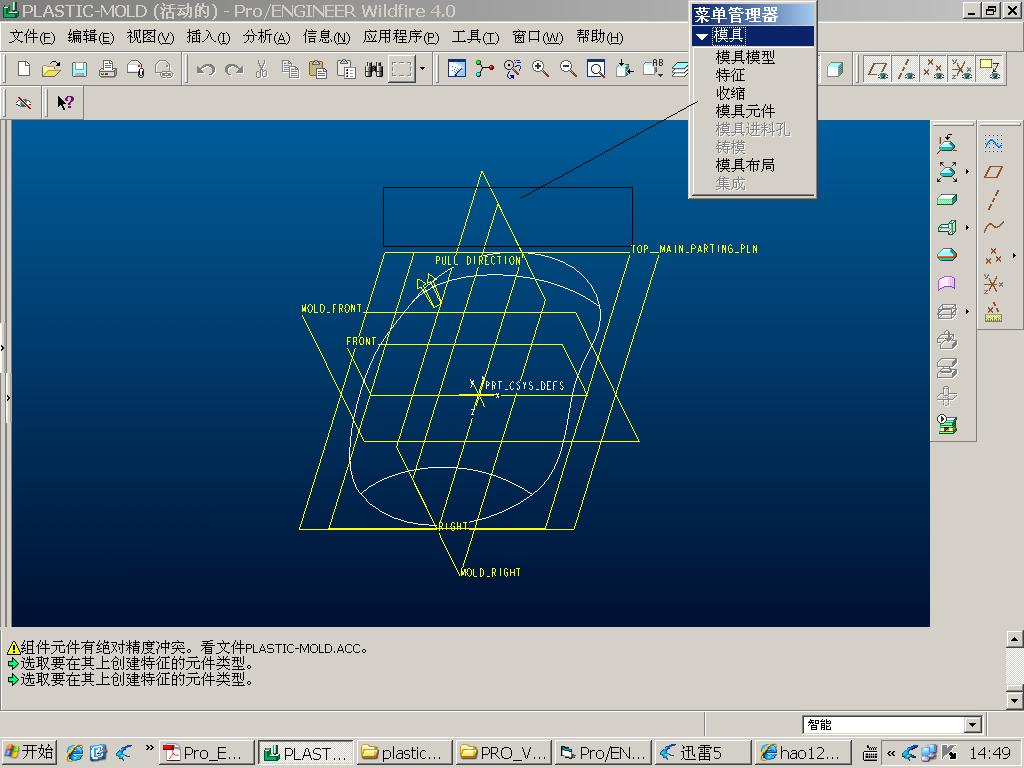The width and height of the screenshot is (1024, 768).
Task: Open the 智能 selection filter dropdown
Action: 972,724
